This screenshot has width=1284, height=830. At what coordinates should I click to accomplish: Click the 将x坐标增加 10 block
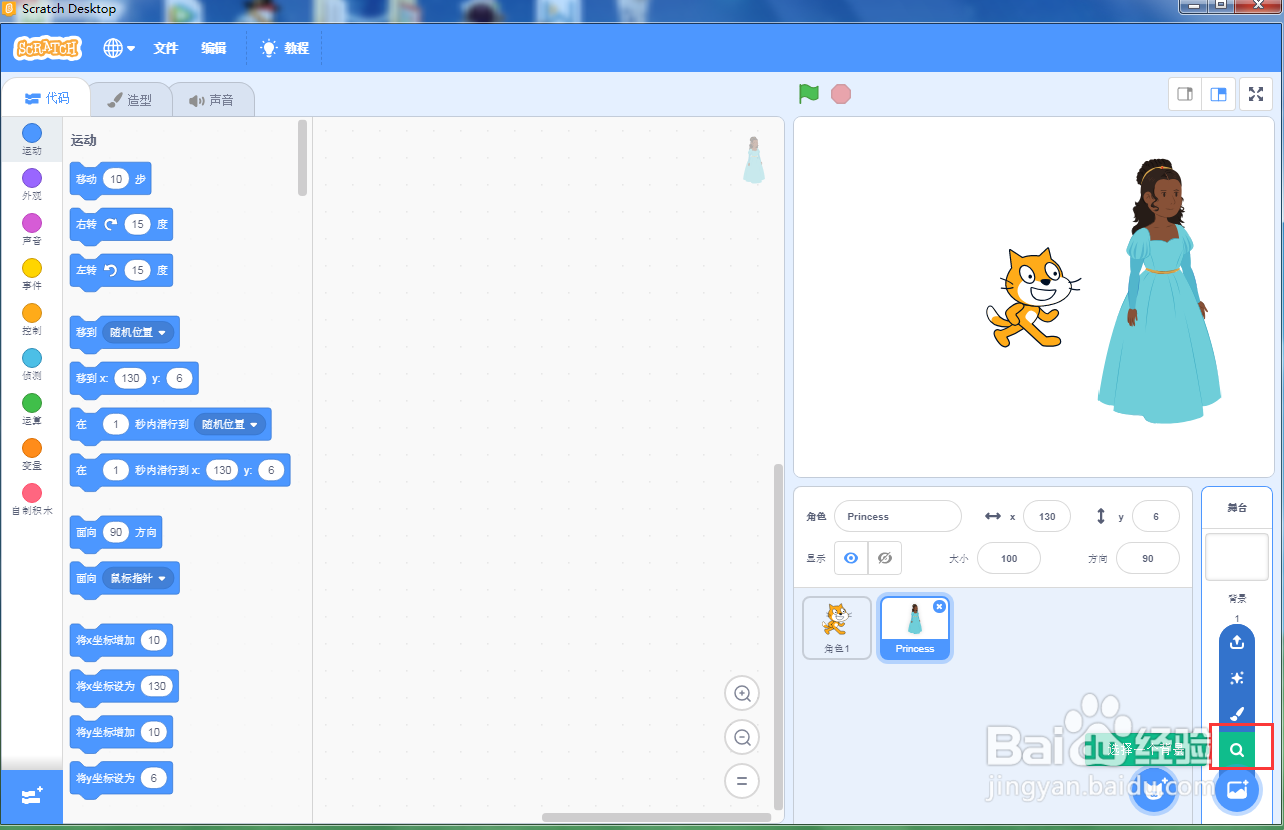pos(121,641)
